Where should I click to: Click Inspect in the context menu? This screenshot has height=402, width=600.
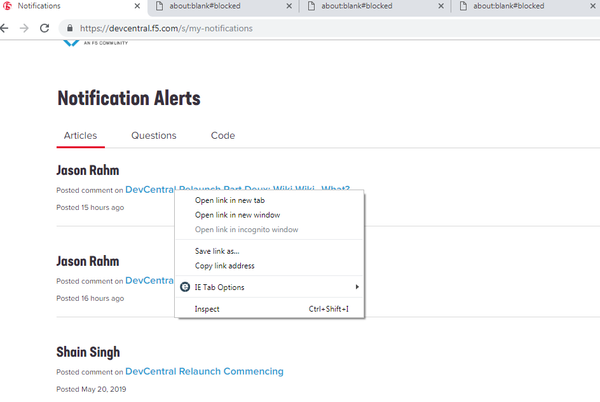click(207, 309)
